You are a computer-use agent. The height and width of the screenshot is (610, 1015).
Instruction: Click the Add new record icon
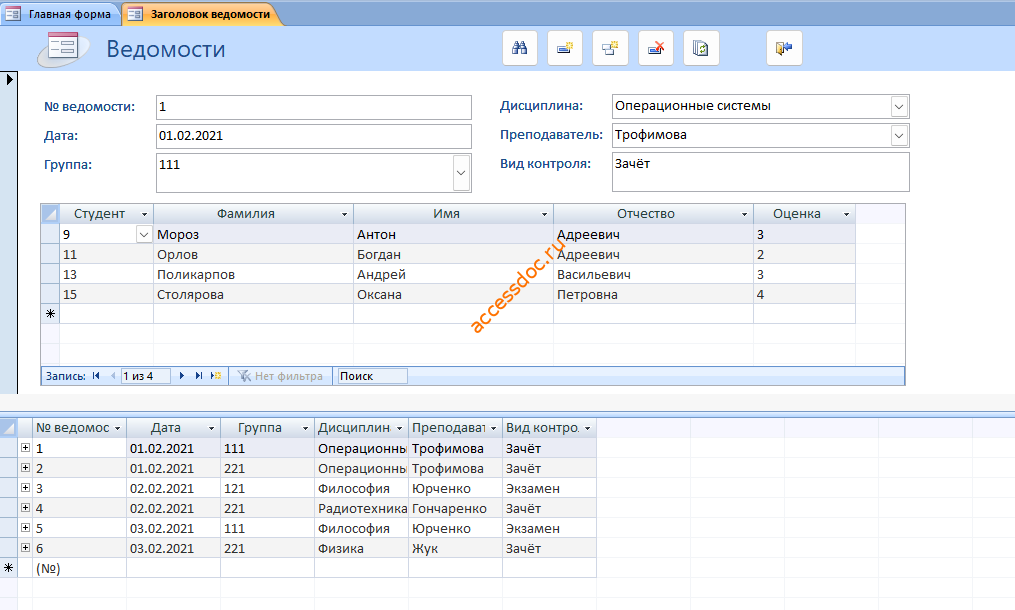tap(564, 48)
